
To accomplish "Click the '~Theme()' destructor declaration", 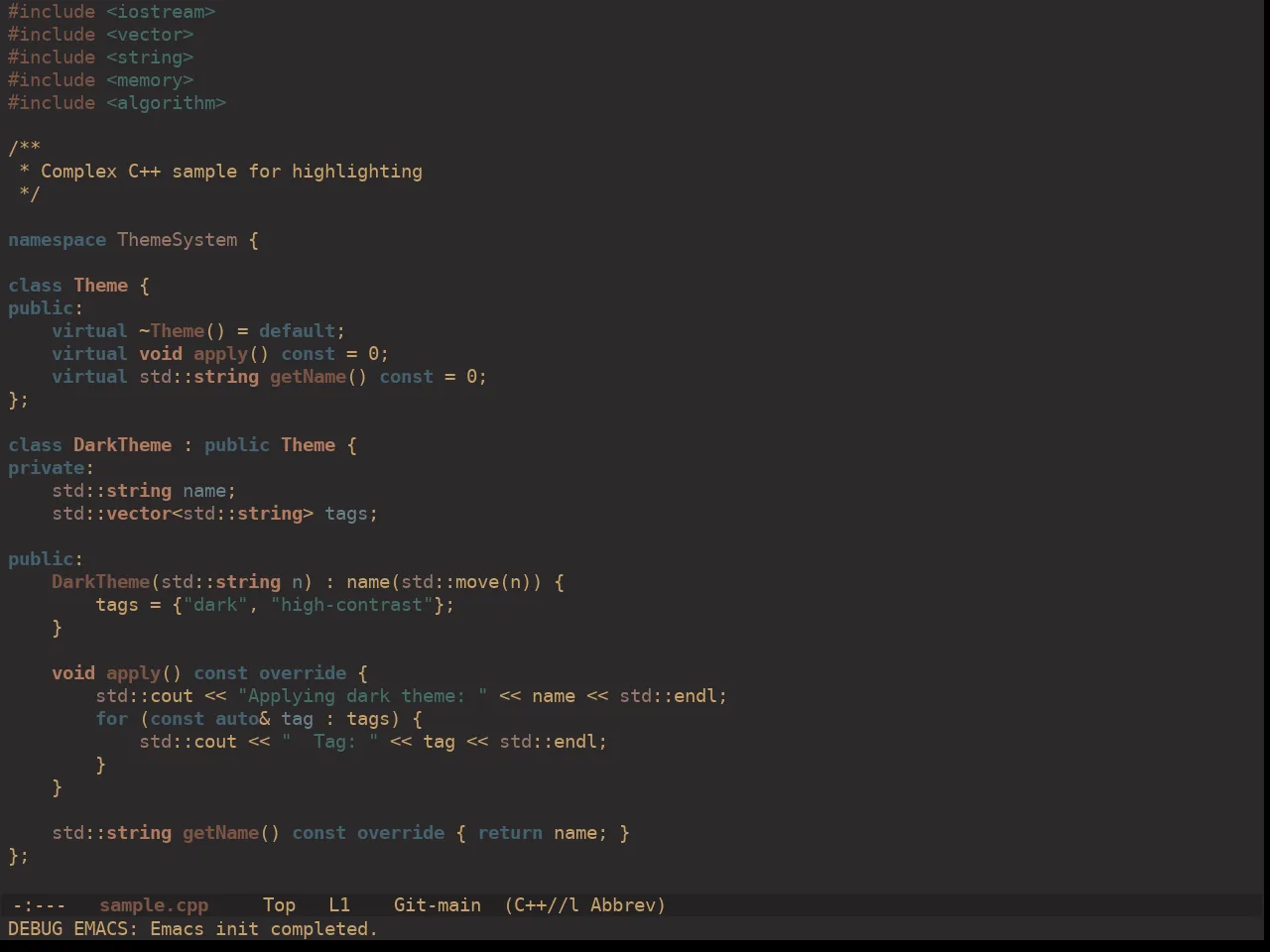I will pyautogui.click(x=183, y=331).
